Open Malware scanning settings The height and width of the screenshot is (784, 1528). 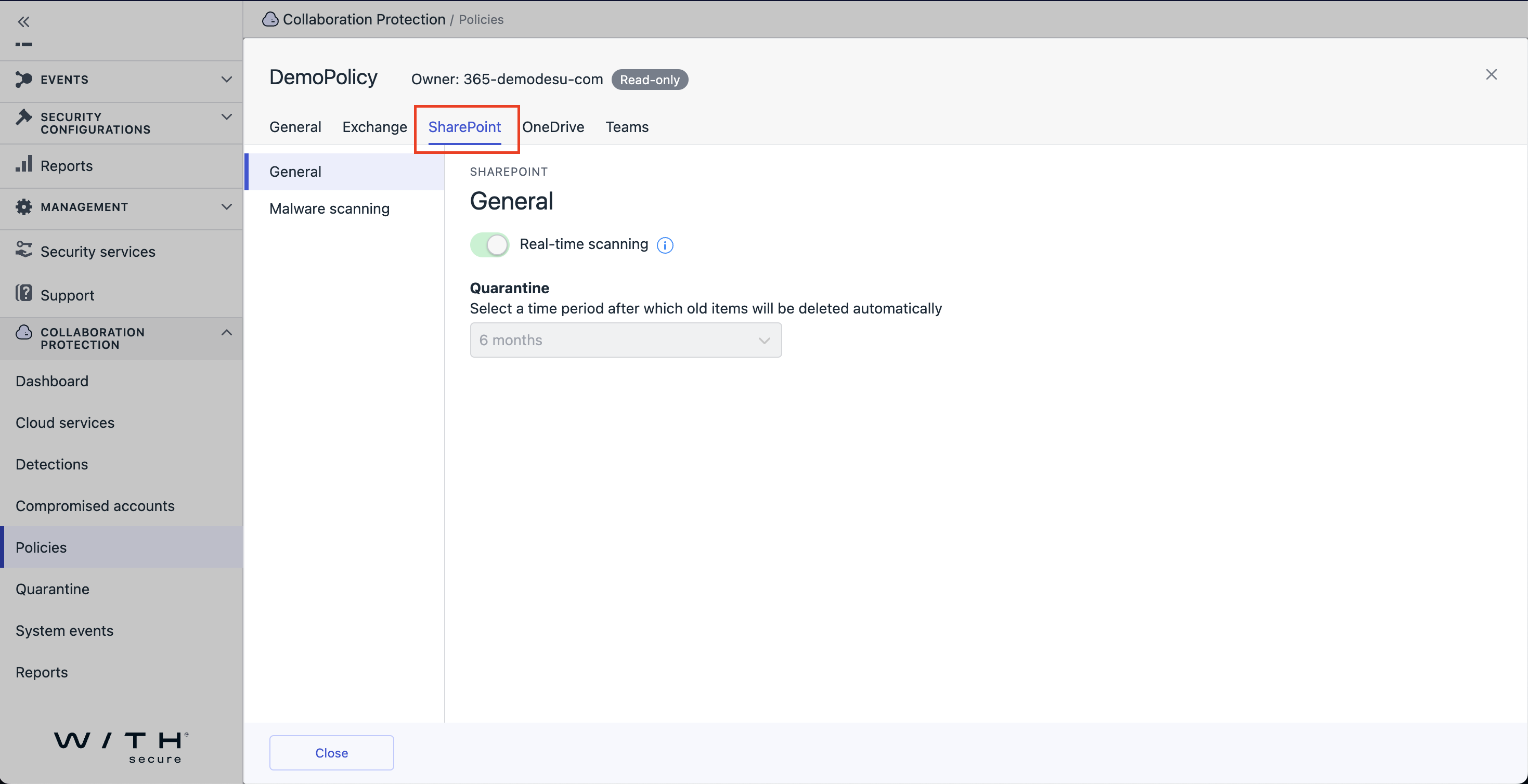[x=345, y=209]
